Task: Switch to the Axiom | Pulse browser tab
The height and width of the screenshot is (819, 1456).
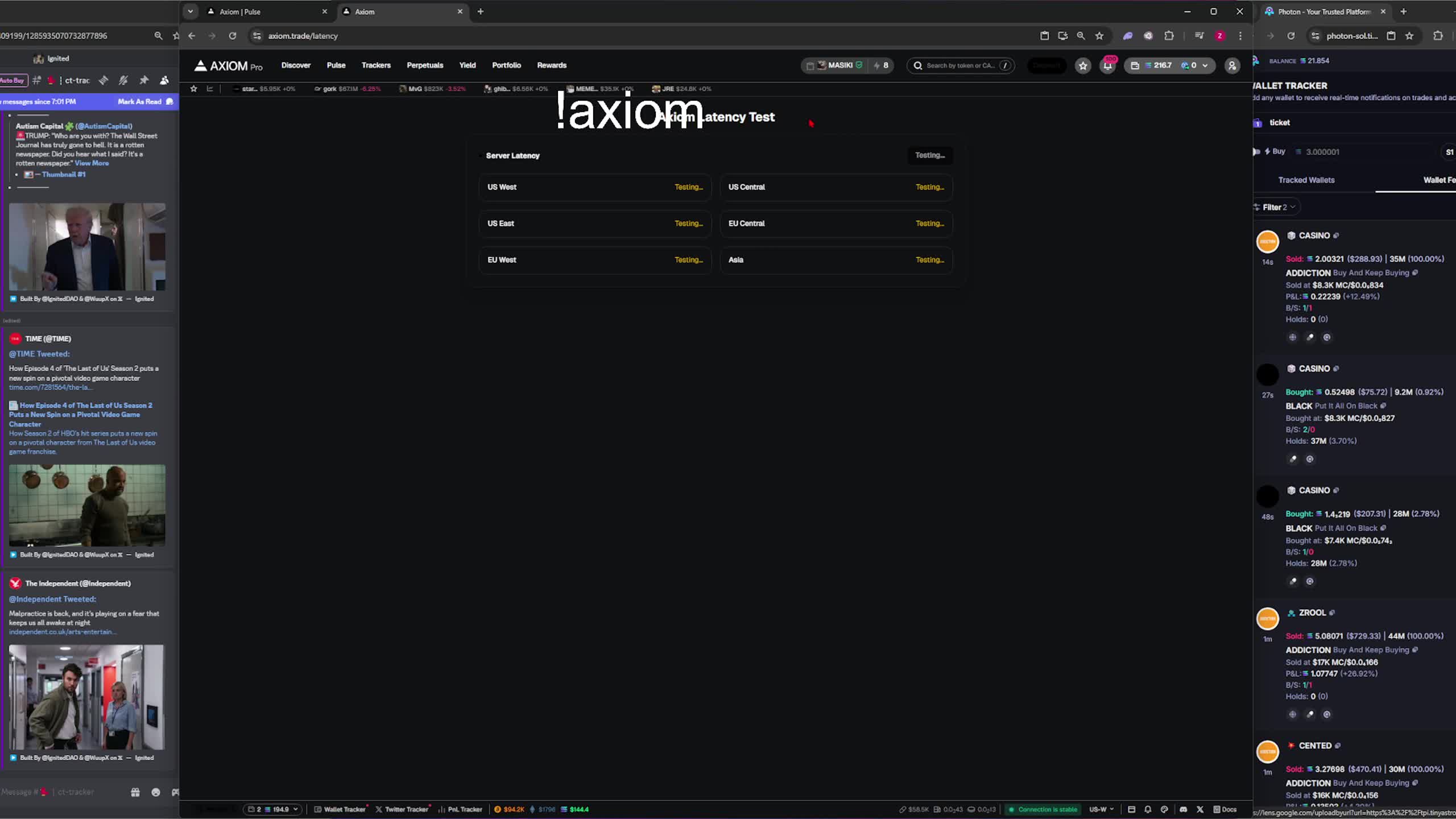Action: point(268,11)
